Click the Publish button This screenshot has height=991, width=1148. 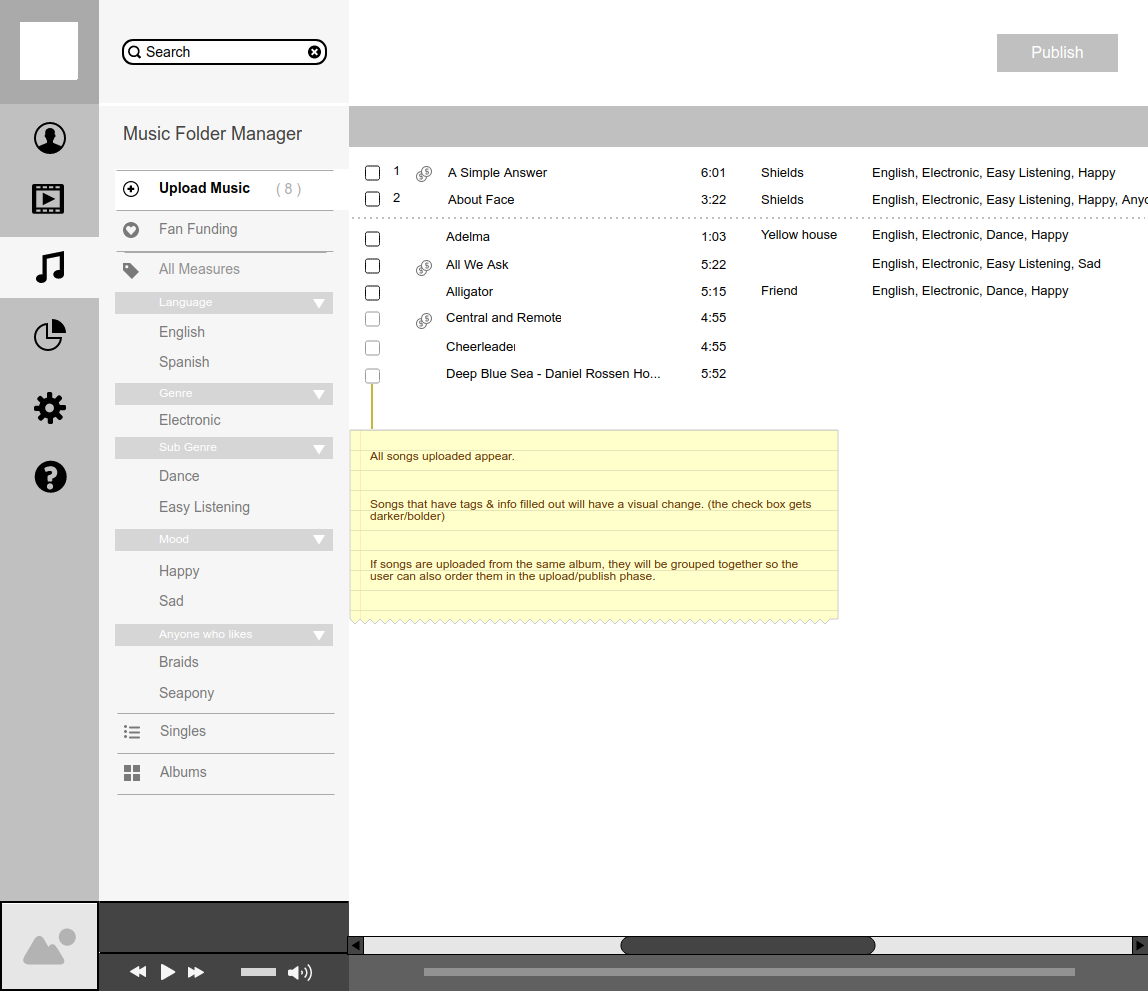pos(1056,53)
